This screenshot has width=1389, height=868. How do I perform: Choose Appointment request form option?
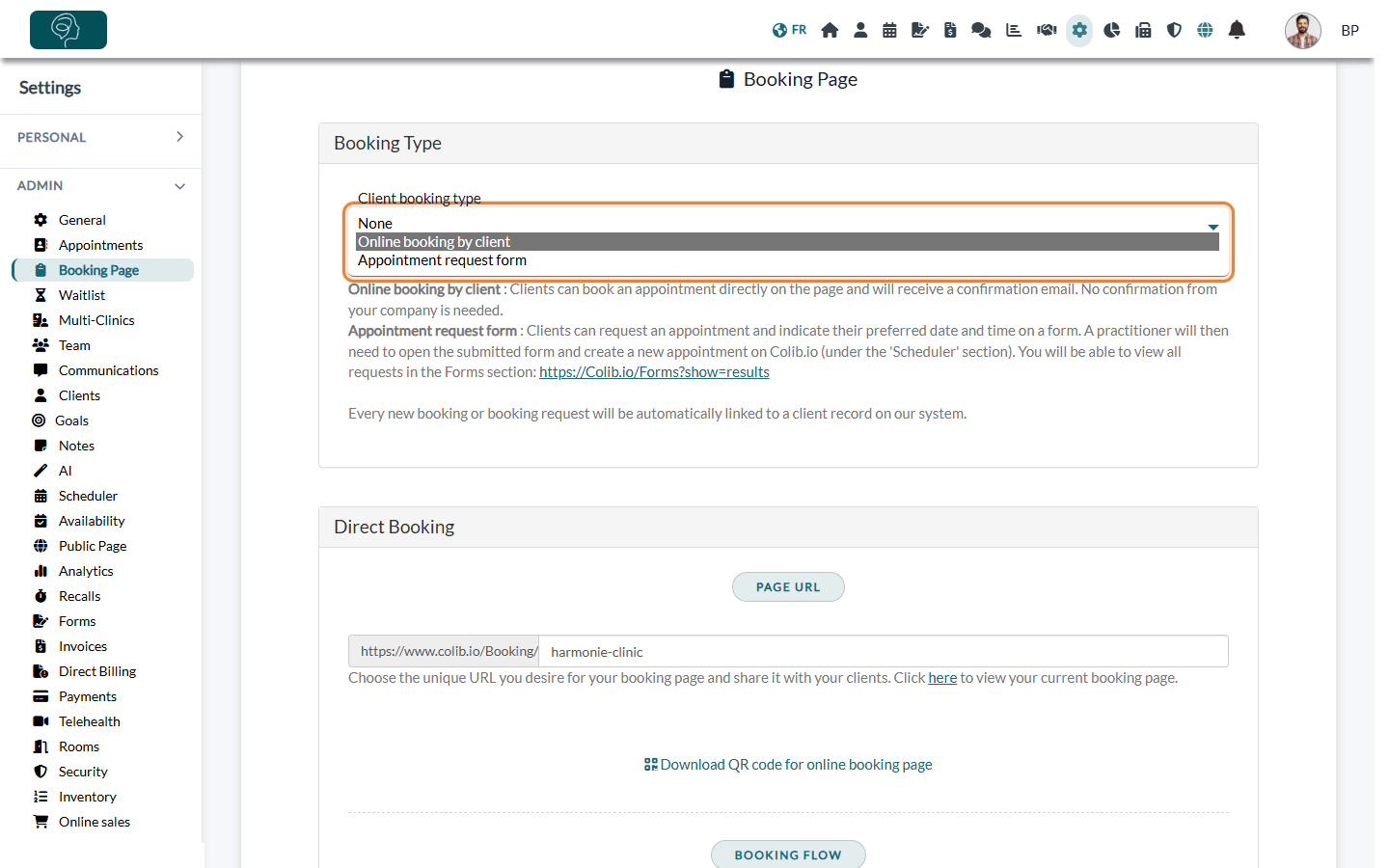coord(787,260)
